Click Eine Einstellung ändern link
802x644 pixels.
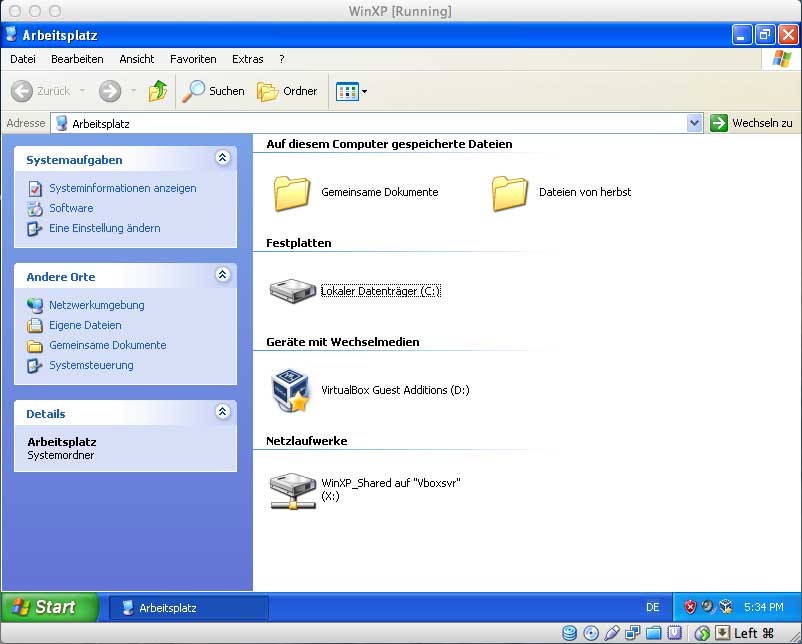click(x=105, y=228)
